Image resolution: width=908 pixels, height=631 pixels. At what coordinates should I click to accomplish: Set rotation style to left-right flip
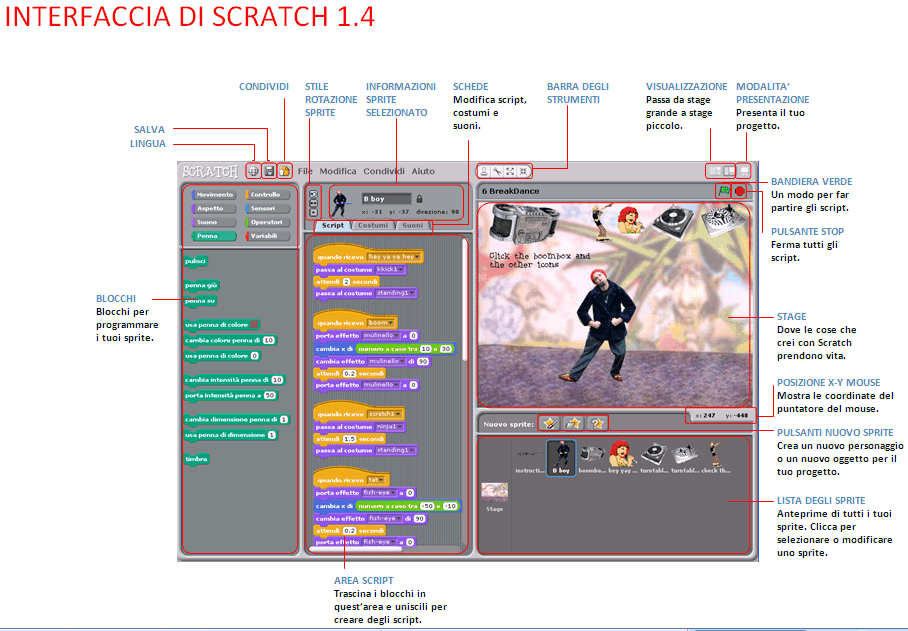click(x=313, y=203)
